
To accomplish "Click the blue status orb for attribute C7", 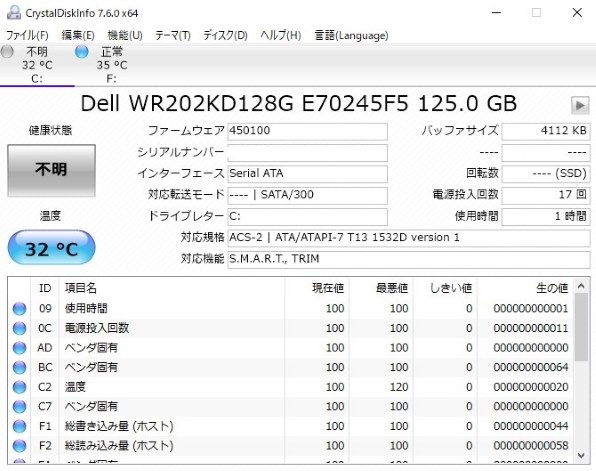I will point(19,407).
